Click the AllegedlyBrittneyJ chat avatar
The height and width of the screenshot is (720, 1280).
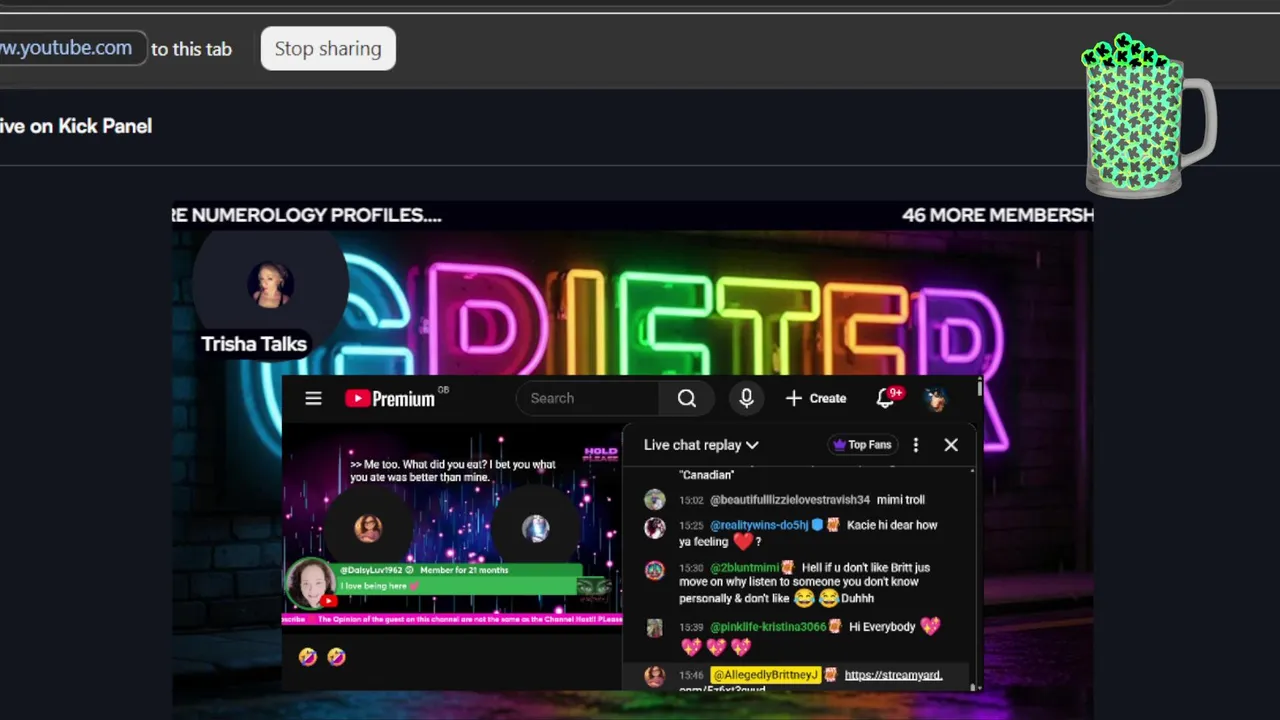(x=655, y=677)
